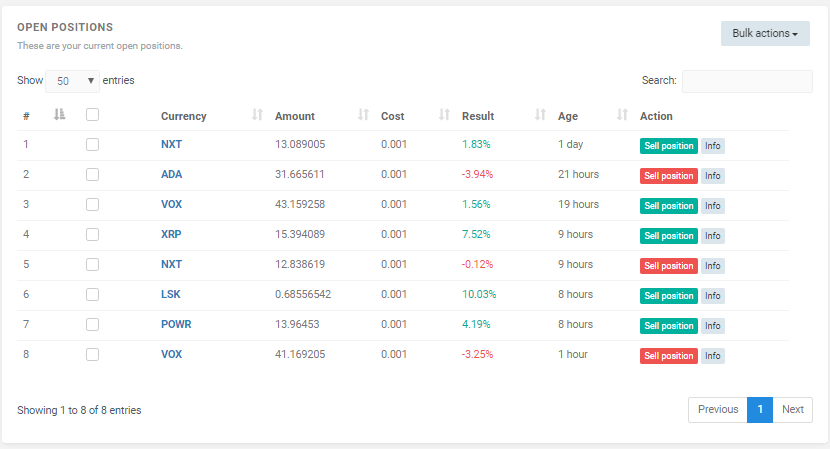
Task: Sort table by Currency column sort icon
Action: pos(257,116)
